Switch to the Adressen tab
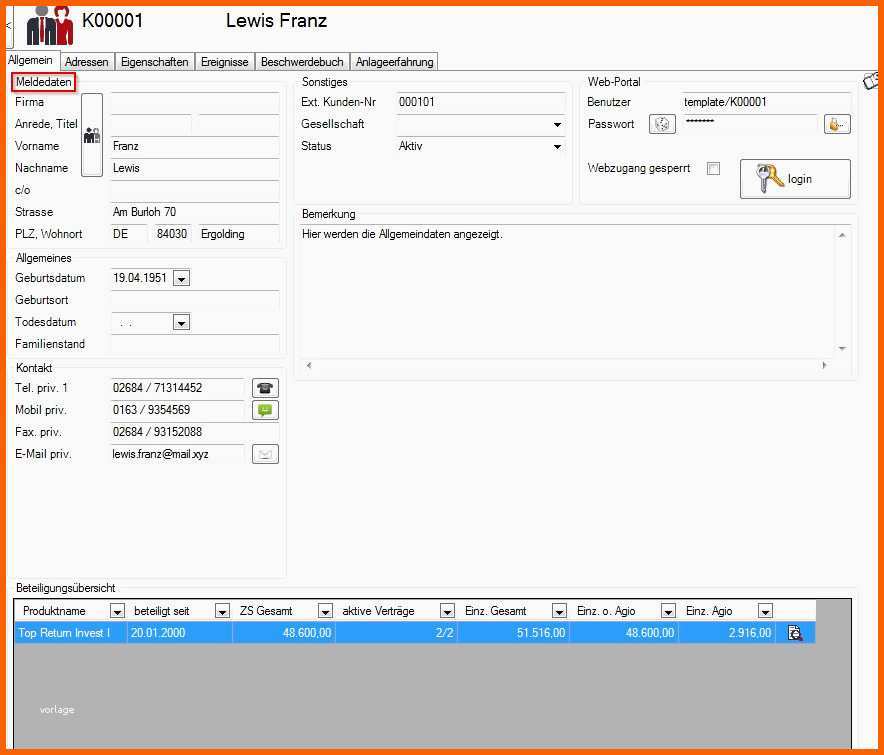The width and height of the screenshot is (884, 755). tap(87, 62)
